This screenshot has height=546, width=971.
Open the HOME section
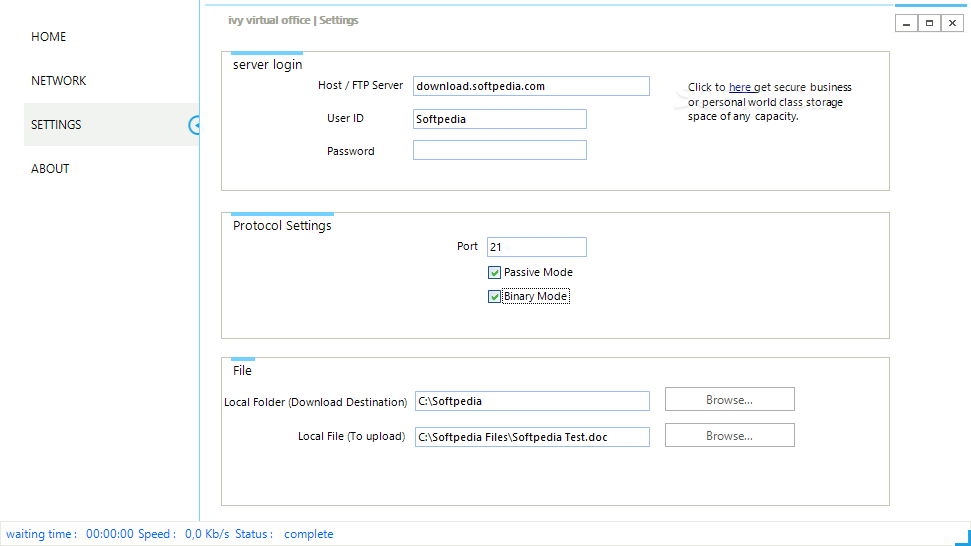tap(48, 37)
